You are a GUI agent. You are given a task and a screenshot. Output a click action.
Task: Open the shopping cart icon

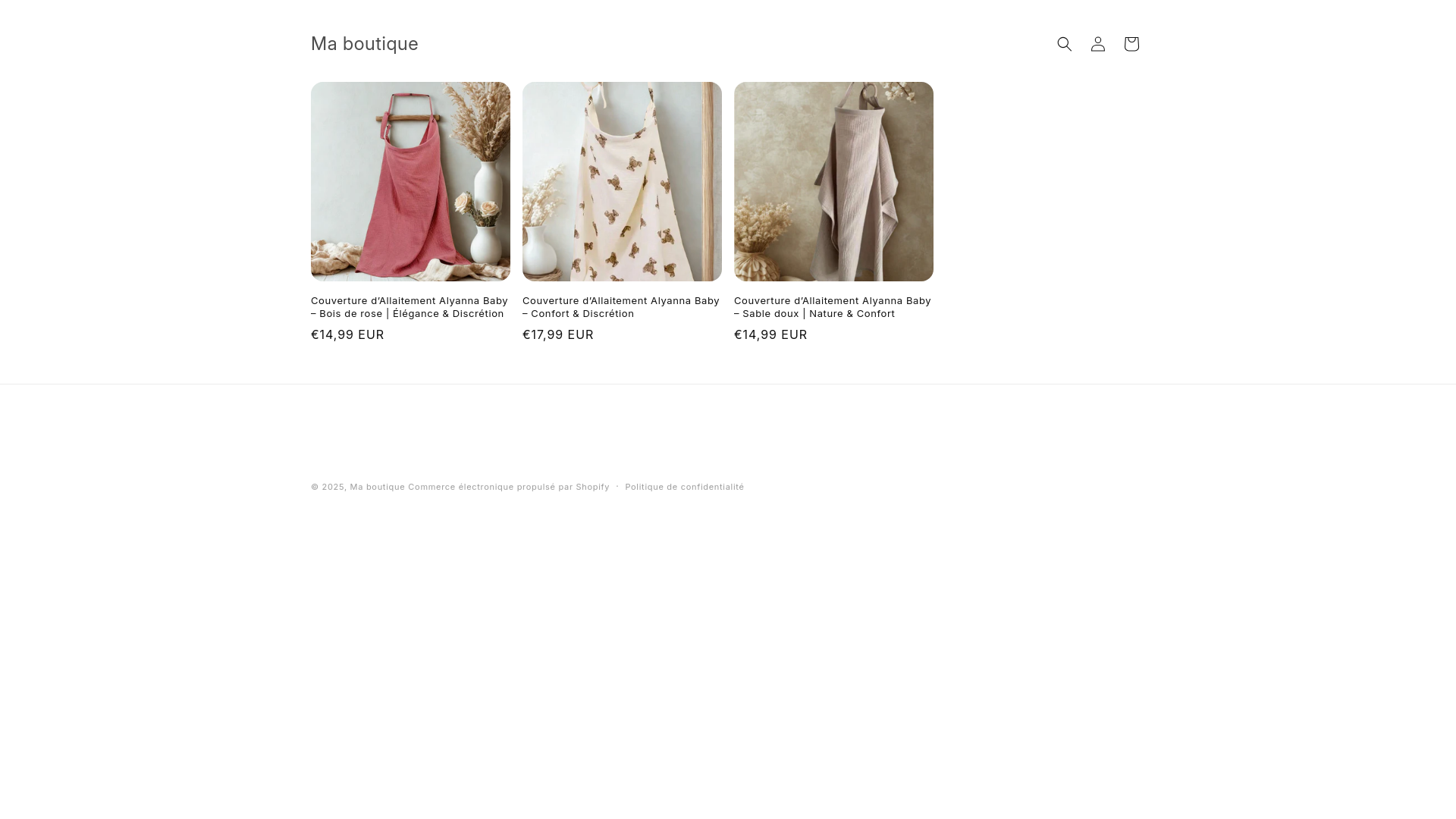coord(1131,44)
